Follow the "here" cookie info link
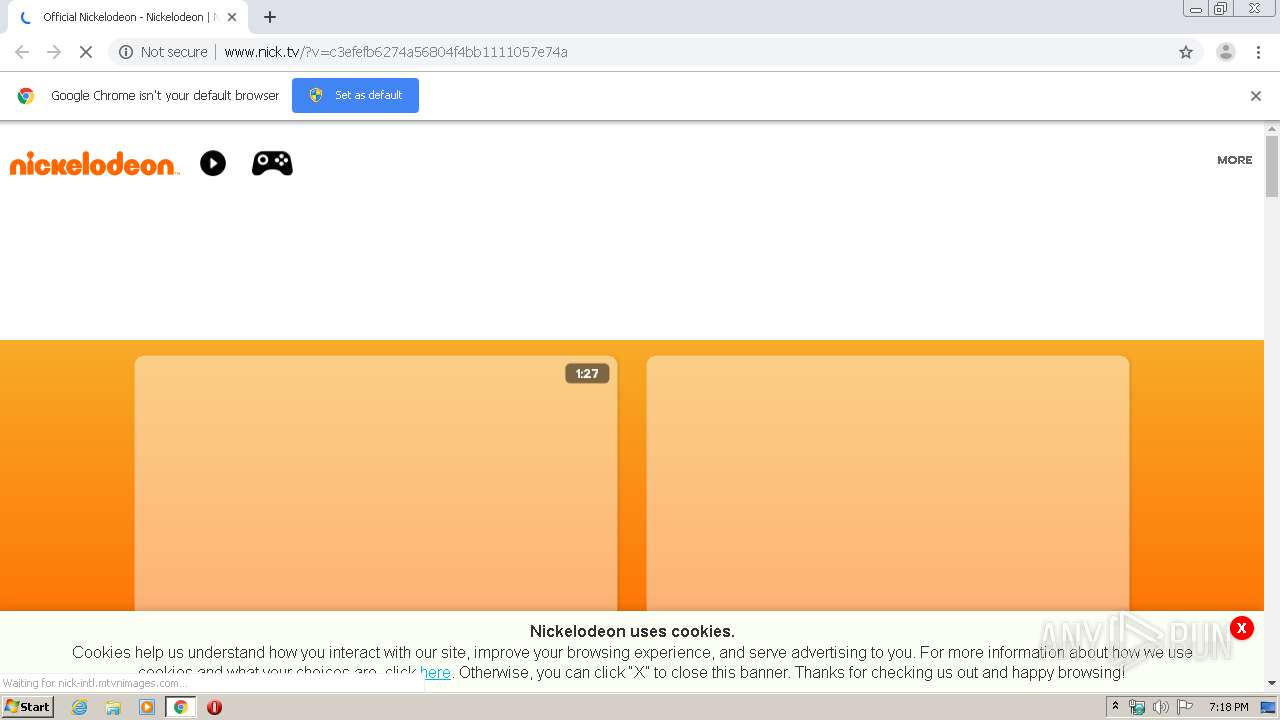The width and height of the screenshot is (1280, 720). [x=435, y=673]
